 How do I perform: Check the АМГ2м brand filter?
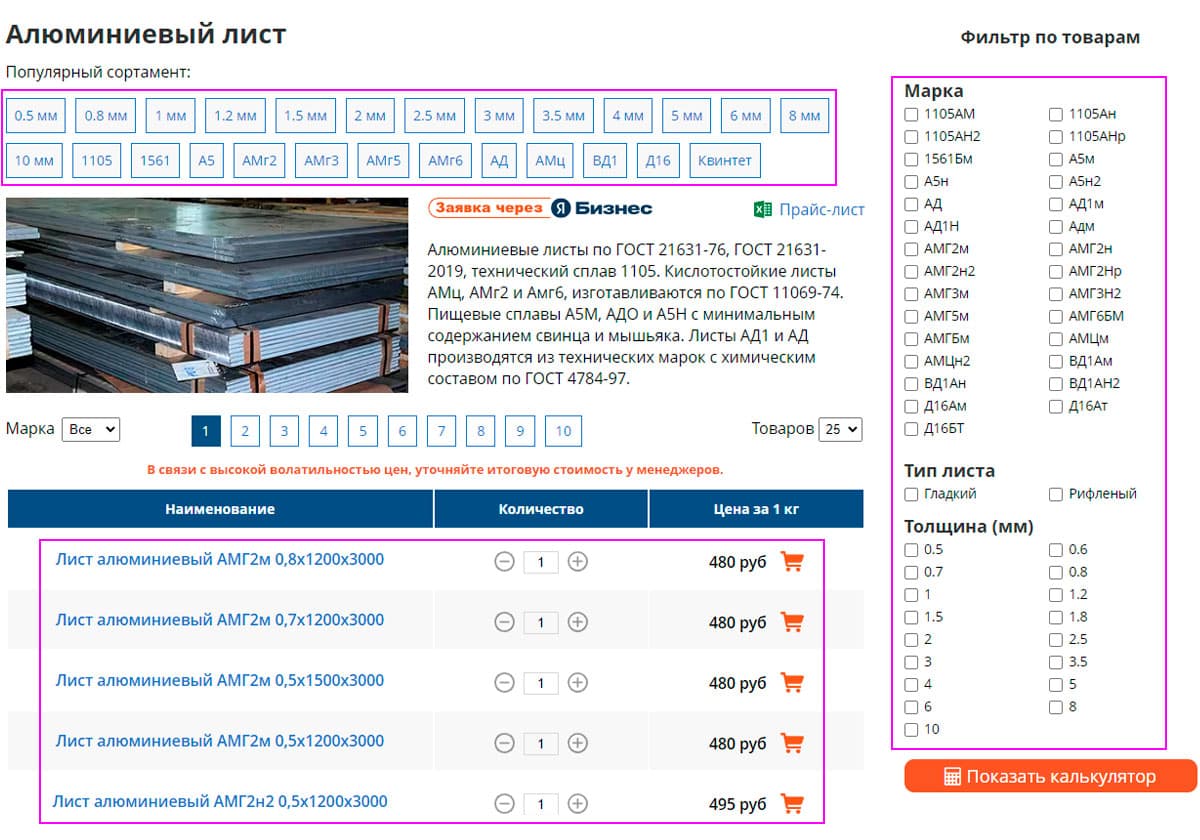point(911,249)
